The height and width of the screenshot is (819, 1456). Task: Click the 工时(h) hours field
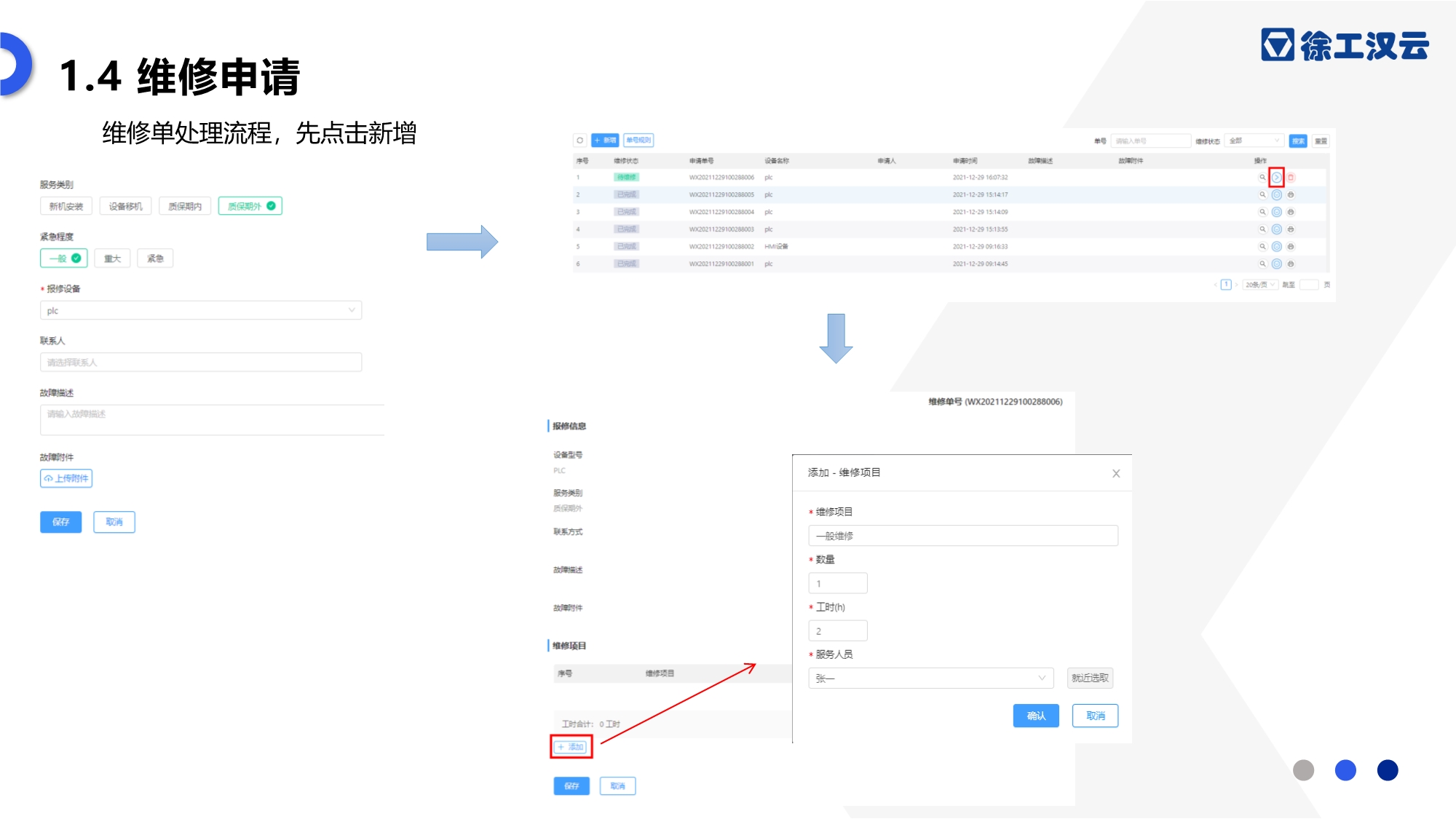838,631
